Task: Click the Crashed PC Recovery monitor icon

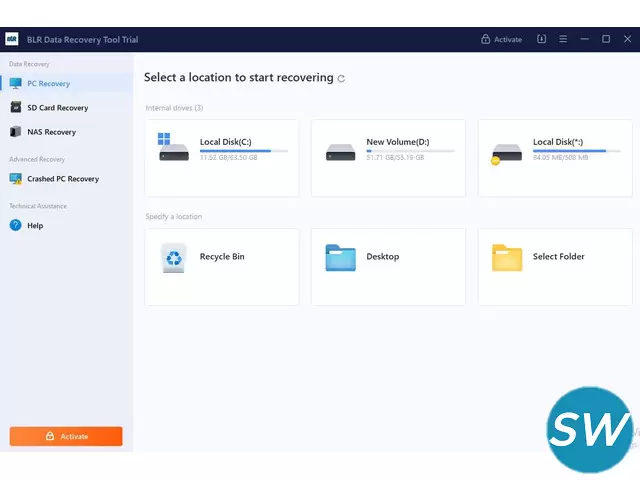Action: click(16, 179)
